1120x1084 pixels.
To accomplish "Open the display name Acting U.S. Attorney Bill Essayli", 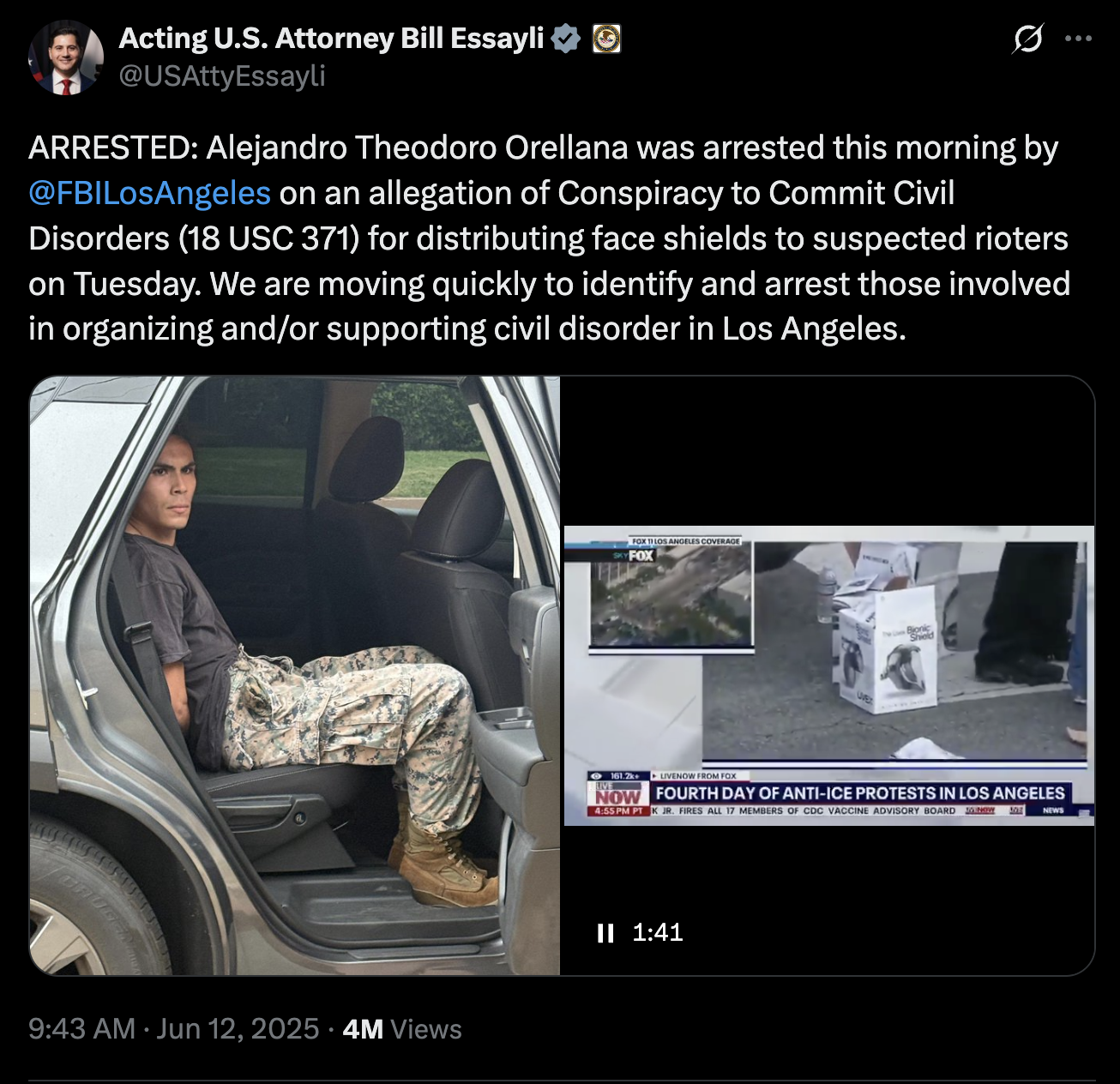I will [x=332, y=39].
